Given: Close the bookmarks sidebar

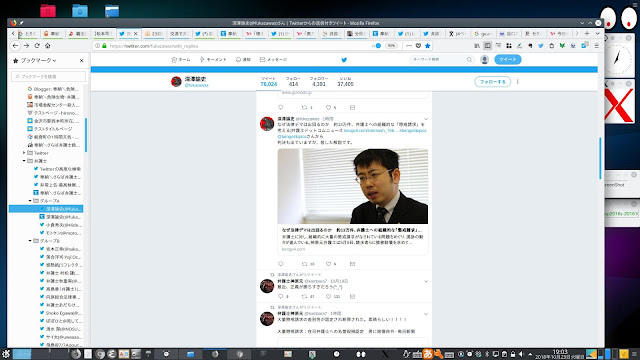Looking at the screenshot, I should [81, 60].
